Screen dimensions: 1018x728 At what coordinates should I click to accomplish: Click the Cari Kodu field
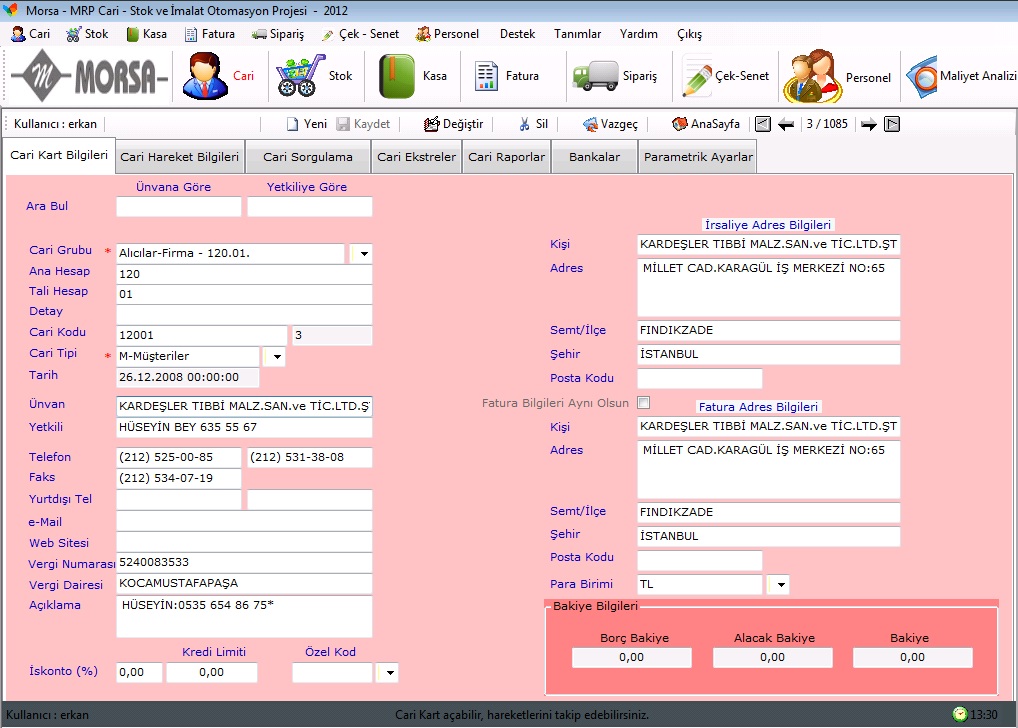click(201, 335)
